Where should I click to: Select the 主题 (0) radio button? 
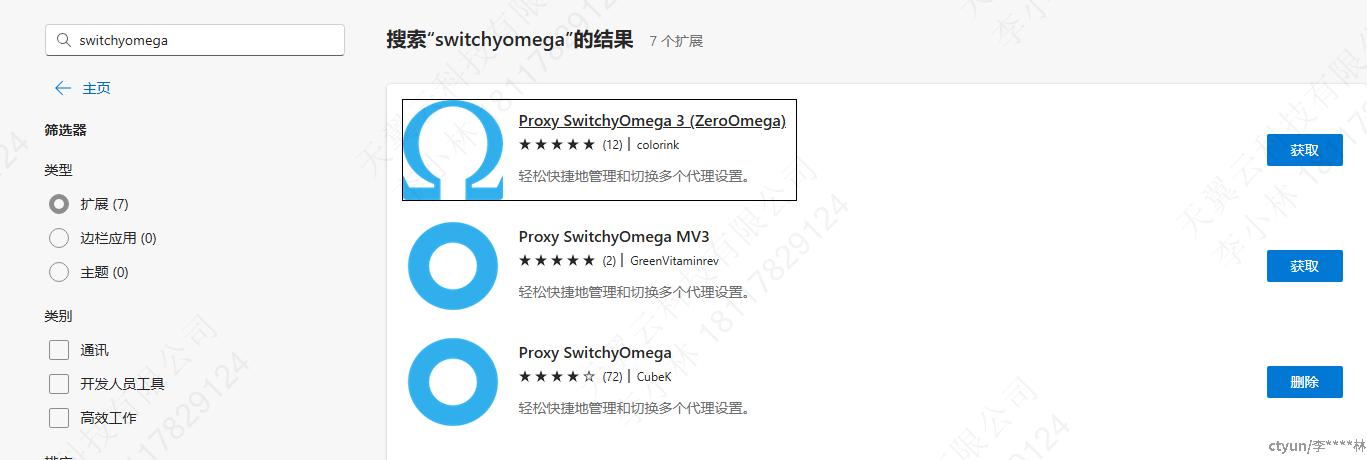pyautogui.click(x=59, y=272)
